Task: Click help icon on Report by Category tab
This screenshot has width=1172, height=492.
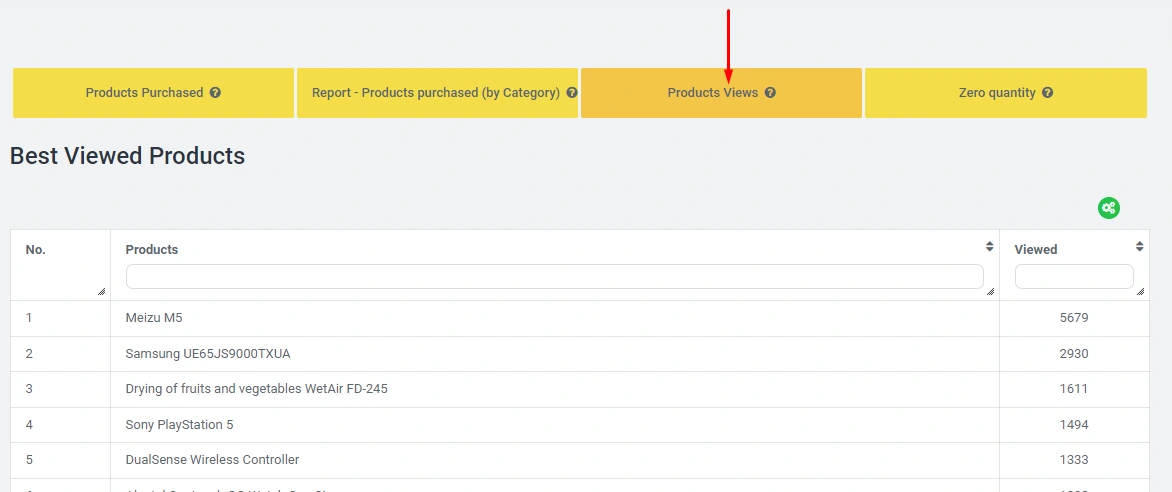Action: (x=572, y=93)
